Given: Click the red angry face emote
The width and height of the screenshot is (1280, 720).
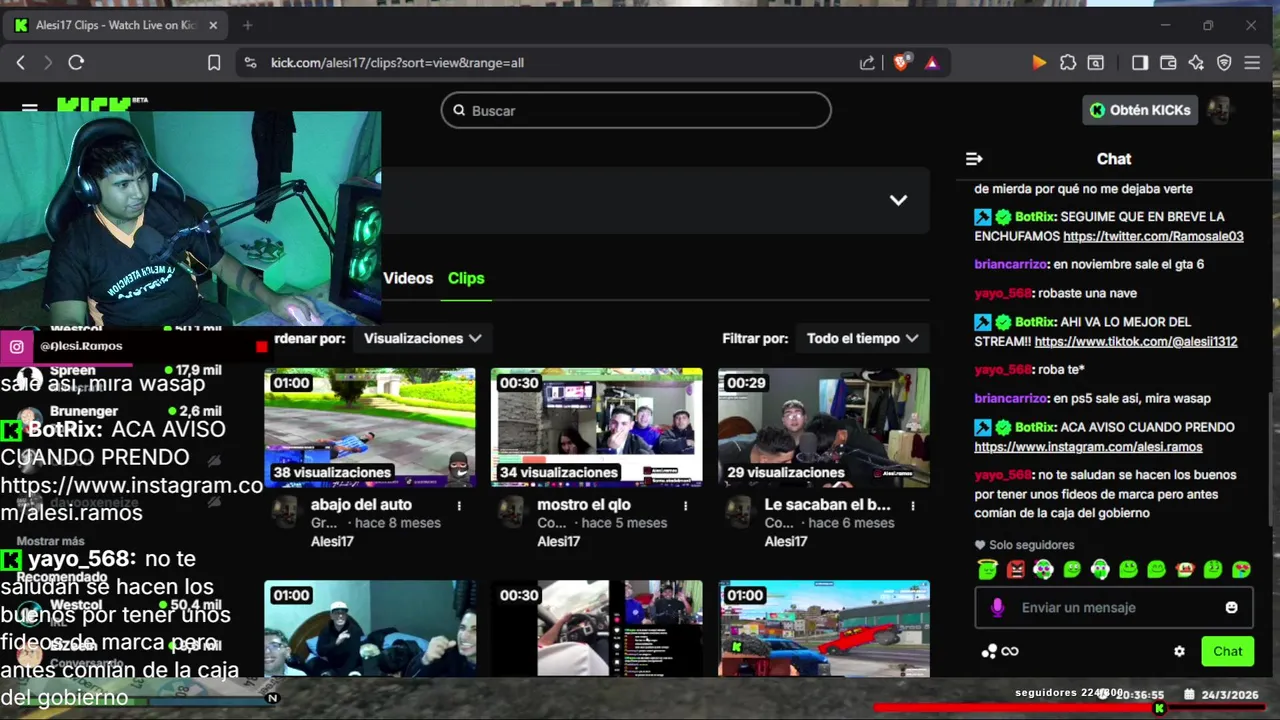Looking at the screenshot, I should pyautogui.click(x=1016, y=570).
